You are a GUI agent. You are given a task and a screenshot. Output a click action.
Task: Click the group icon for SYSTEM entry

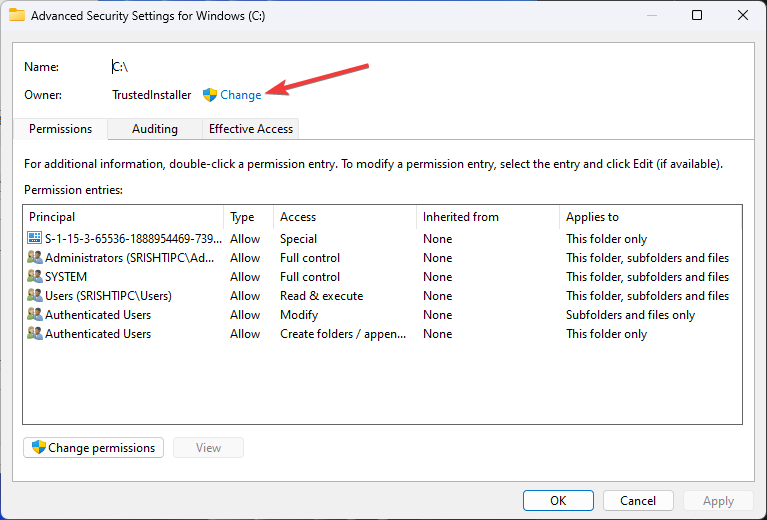pyautogui.click(x=34, y=276)
